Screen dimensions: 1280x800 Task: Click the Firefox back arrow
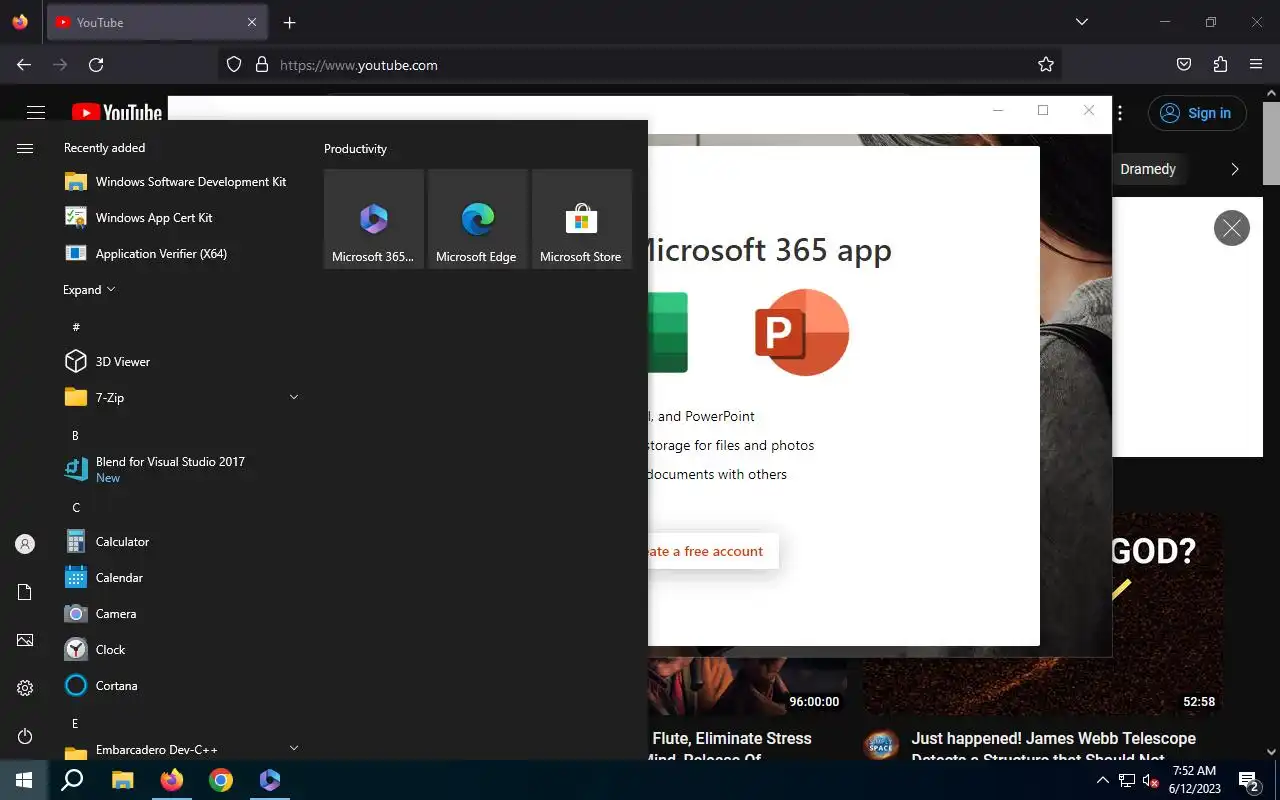coord(24,65)
